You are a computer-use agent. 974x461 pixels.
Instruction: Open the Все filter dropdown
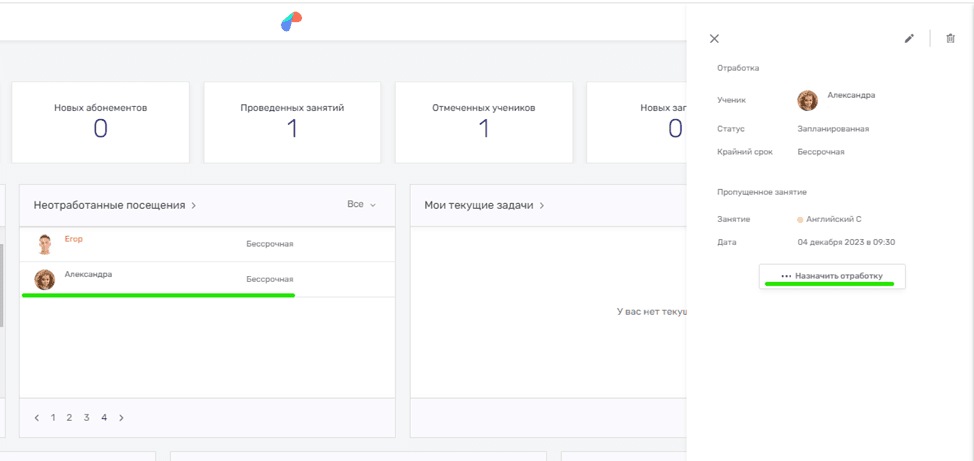[361, 204]
